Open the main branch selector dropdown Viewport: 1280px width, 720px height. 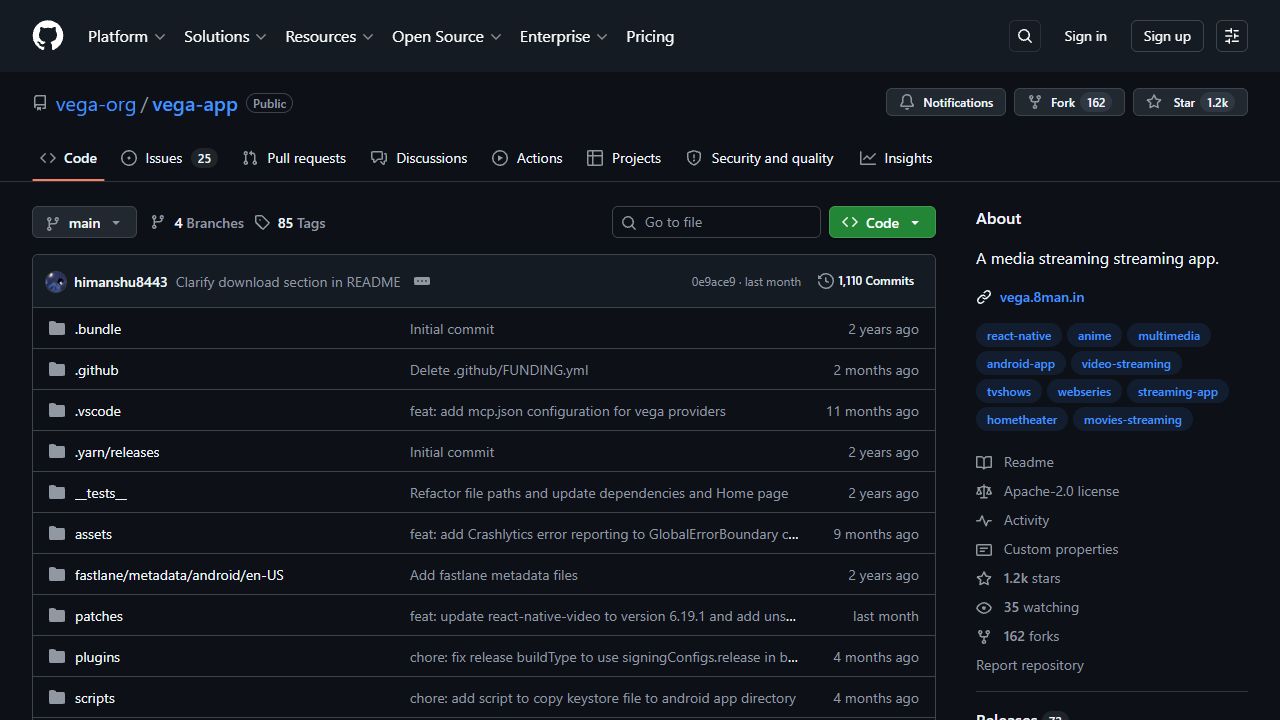[84, 222]
